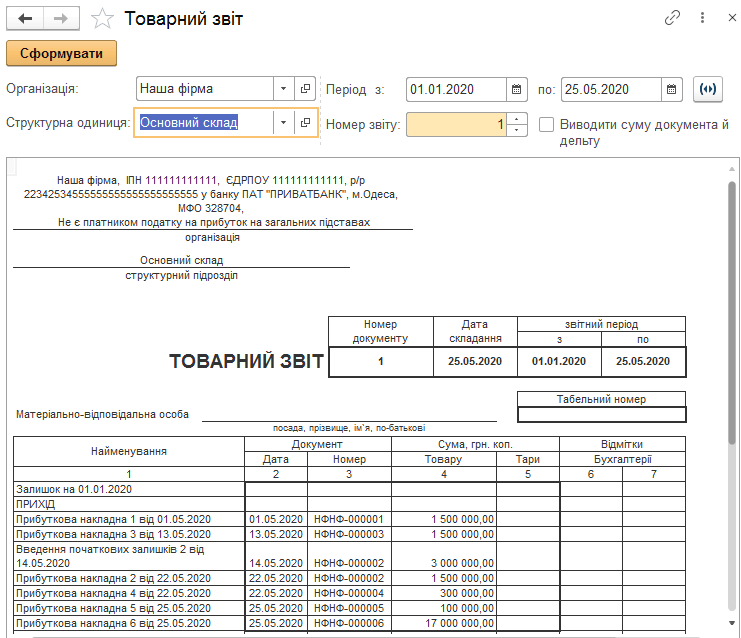This screenshot has height=638, width=741.
Task: Click document number НФНФ-000001 cell
Action: (x=349, y=519)
